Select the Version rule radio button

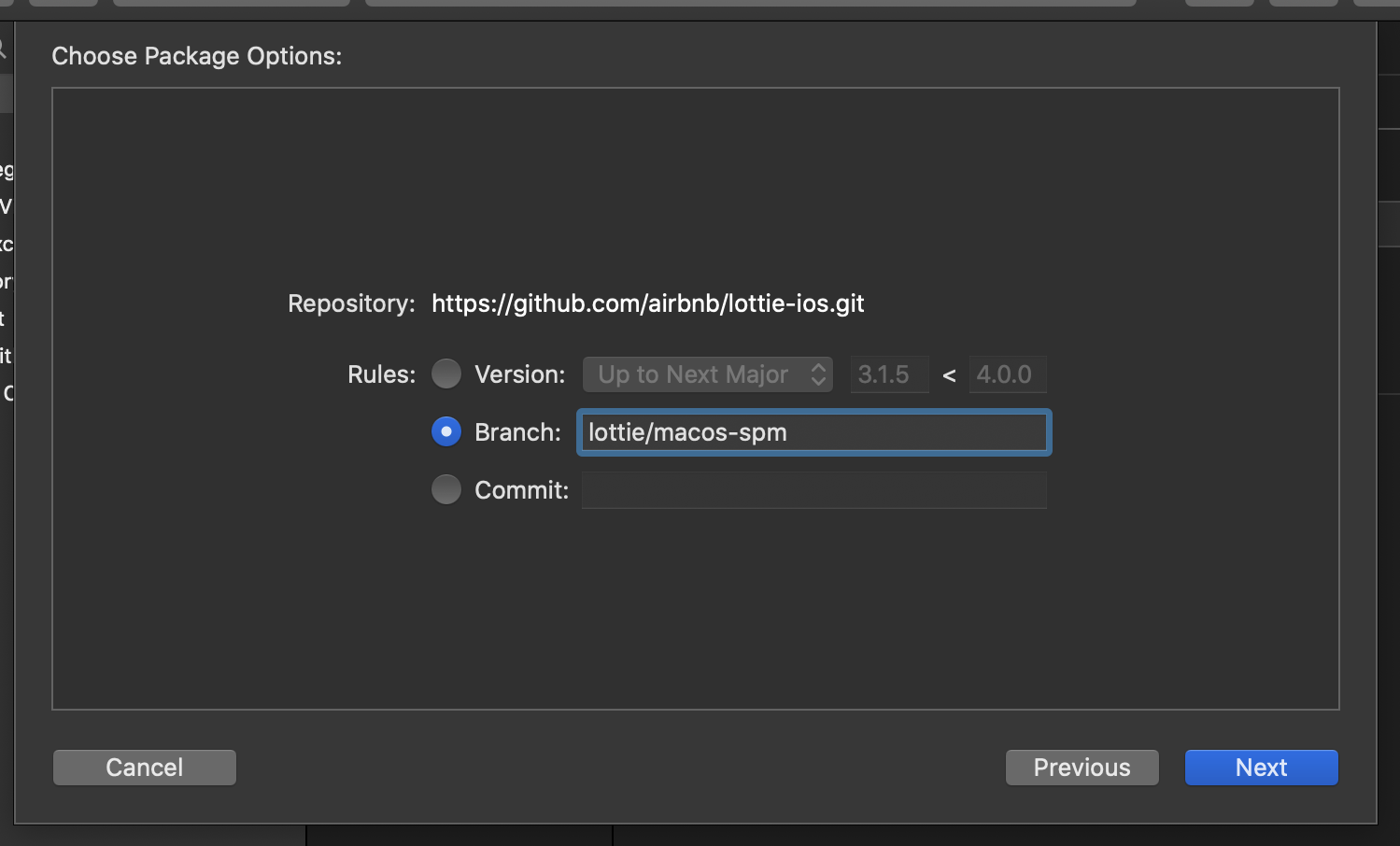click(x=446, y=374)
